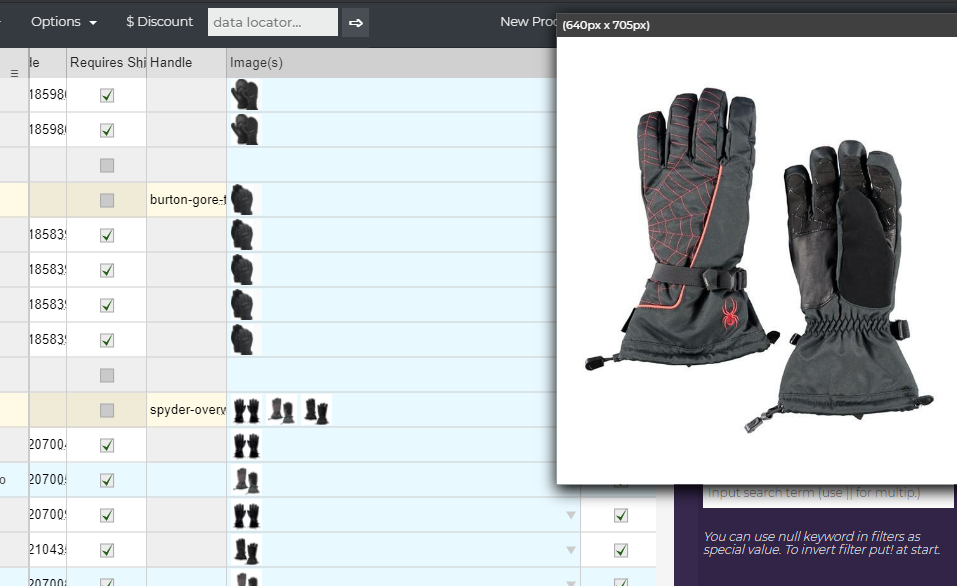
Task: Click the arrow go button beside data locator
Action: point(355,22)
